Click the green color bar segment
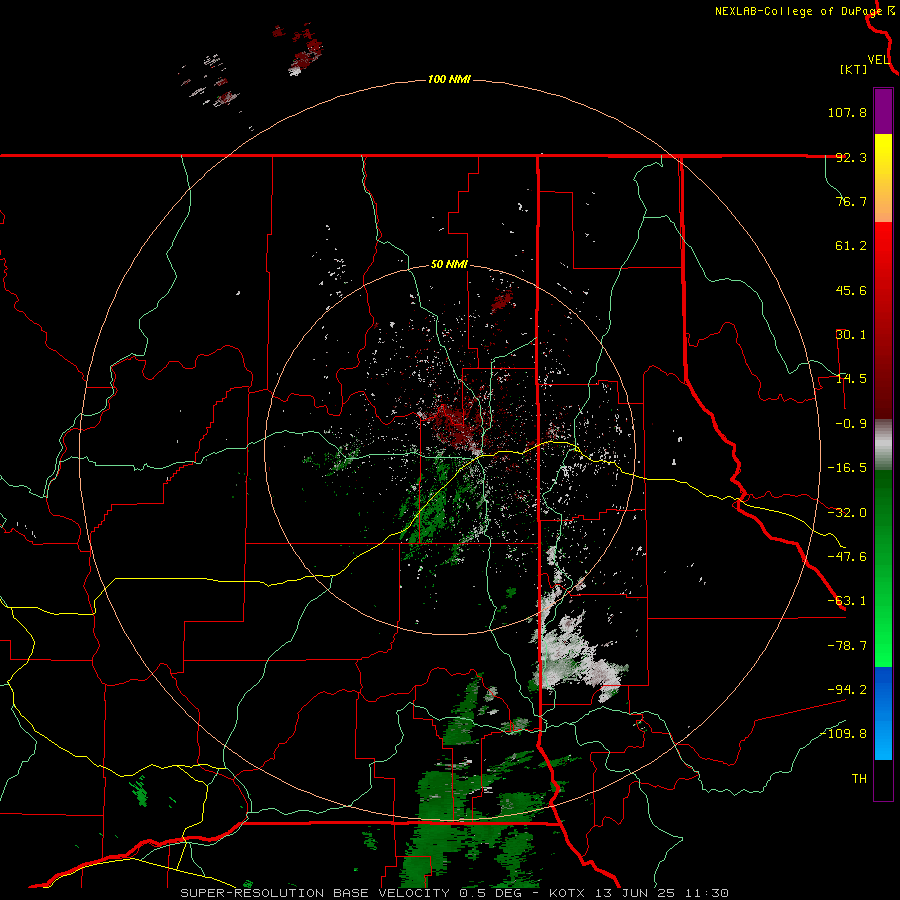Viewport: 900px width, 900px height. 883,568
